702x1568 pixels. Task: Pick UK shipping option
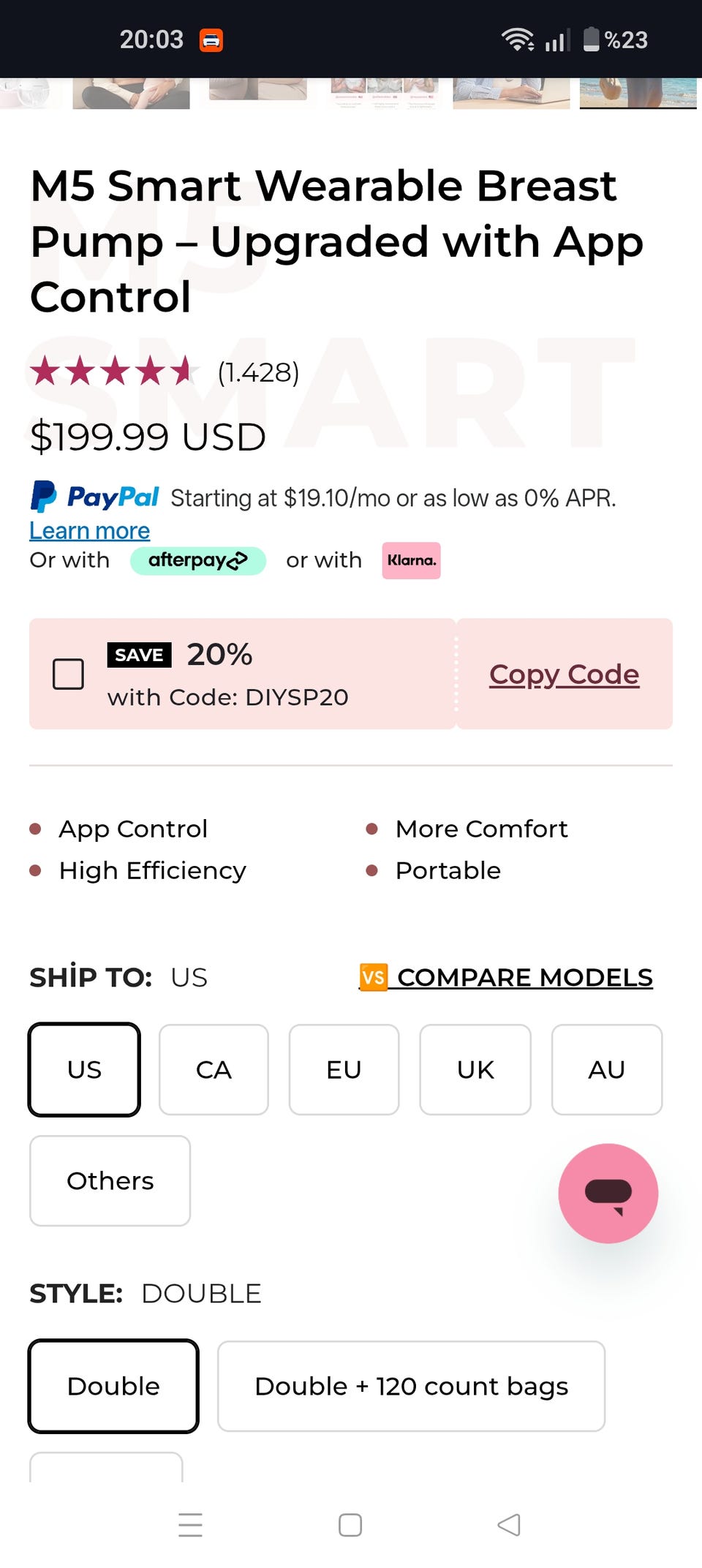475,1069
